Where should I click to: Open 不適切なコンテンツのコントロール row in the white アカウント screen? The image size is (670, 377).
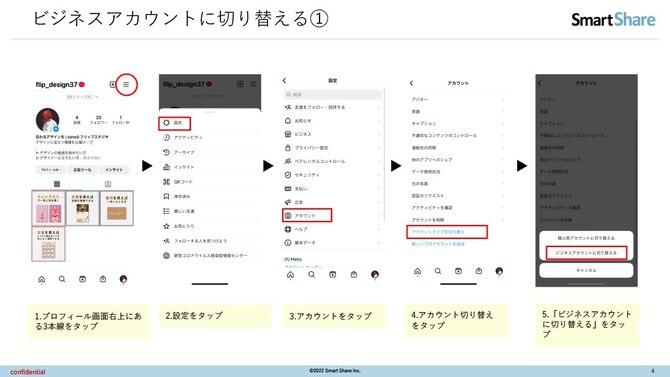pyautogui.click(x=458, y=135)
